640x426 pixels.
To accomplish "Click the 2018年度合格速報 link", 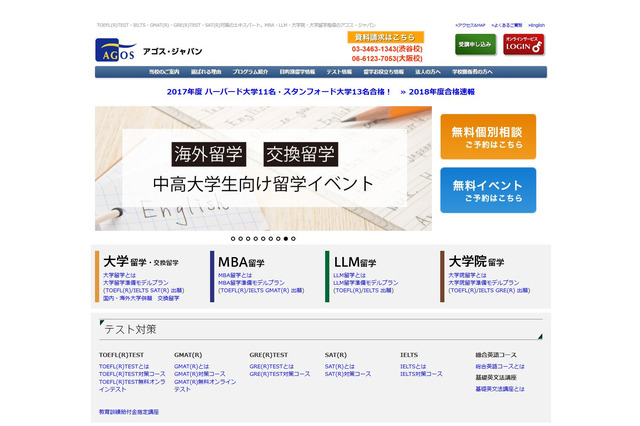I will coord(437,91).
